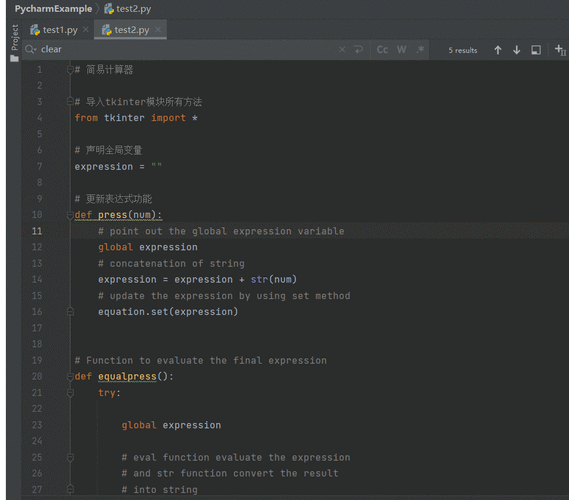This screenshot has width=569, height=500.
Task: Toggle Regex search option
Action: tap(420, 49)
